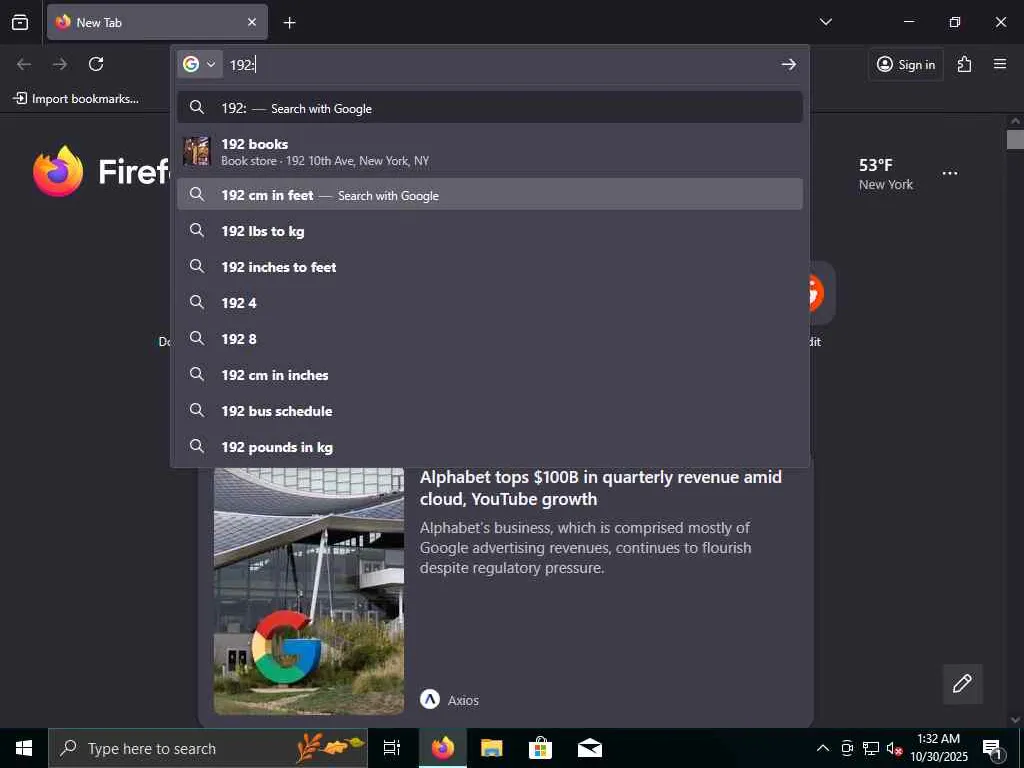This screenshot has width=1024, height=768.
Task: Select the '192 4' suggestion
Action: coord(490,302)
